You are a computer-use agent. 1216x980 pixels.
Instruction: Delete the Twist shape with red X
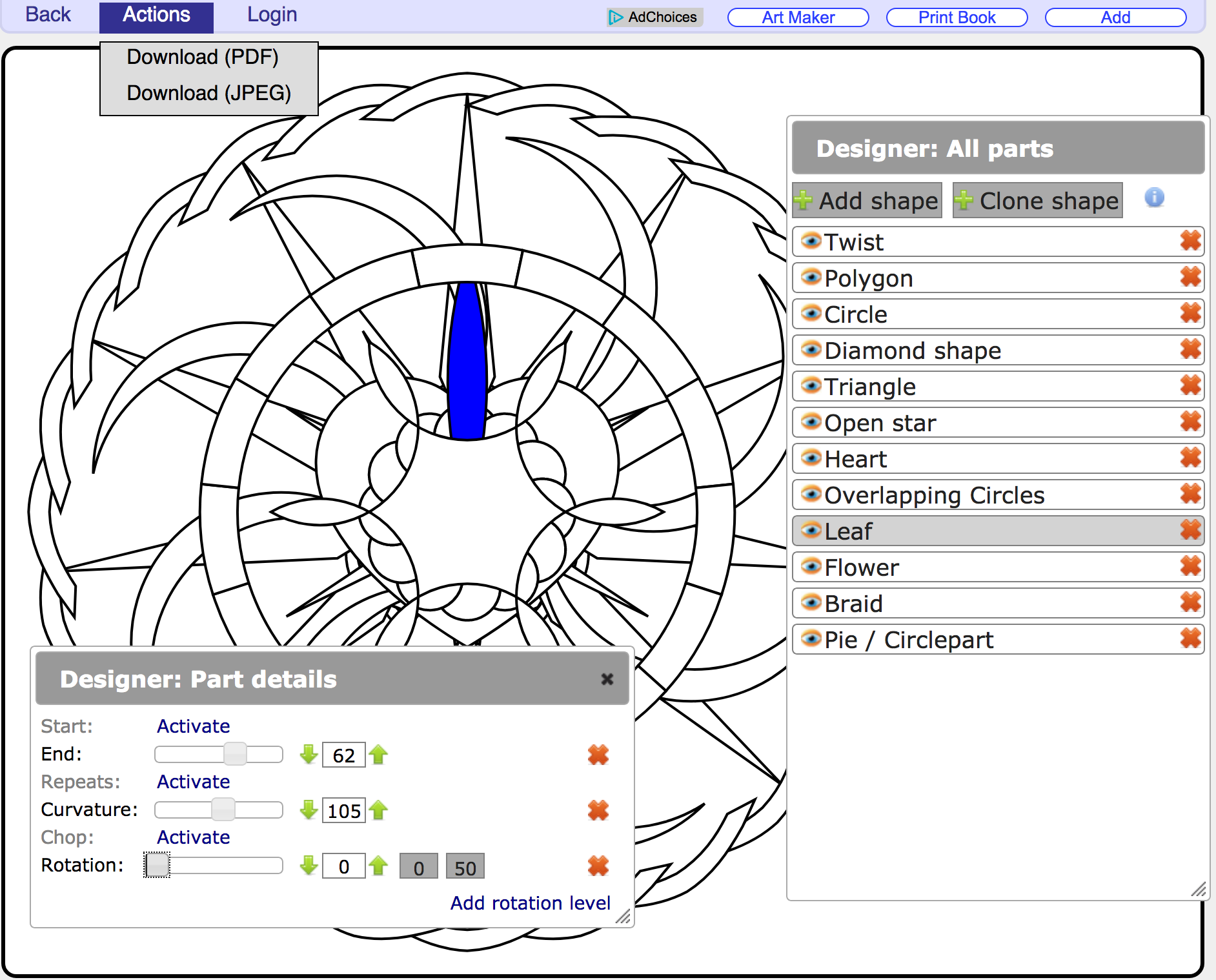click(x=1190, y=241)
